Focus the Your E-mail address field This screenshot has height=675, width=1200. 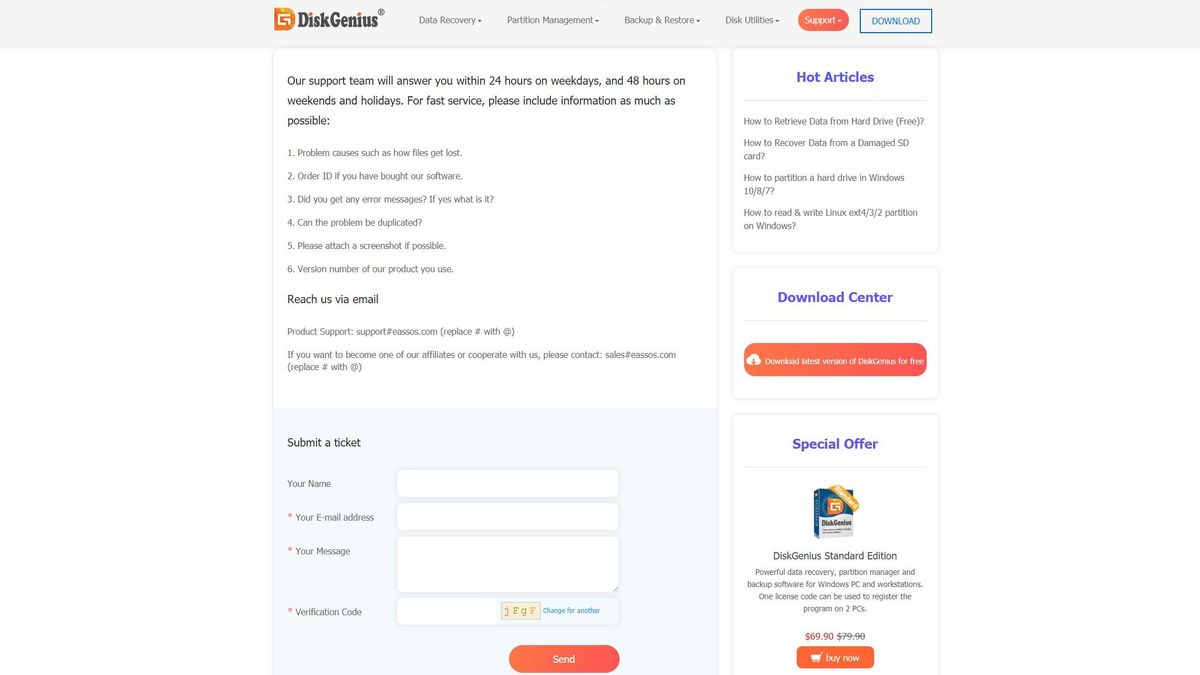(507, 517)
